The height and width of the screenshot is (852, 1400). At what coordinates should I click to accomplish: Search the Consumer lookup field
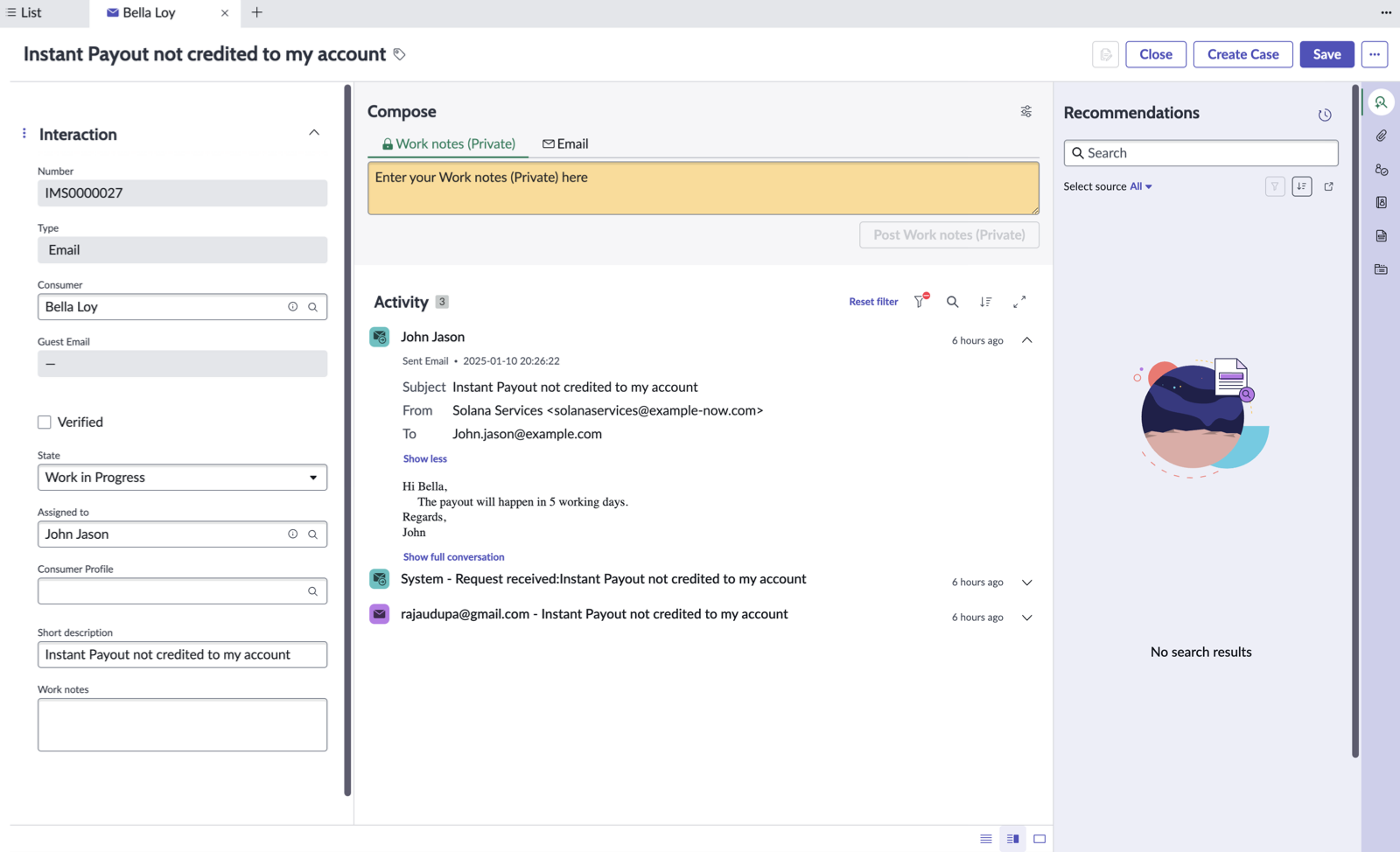312,307
